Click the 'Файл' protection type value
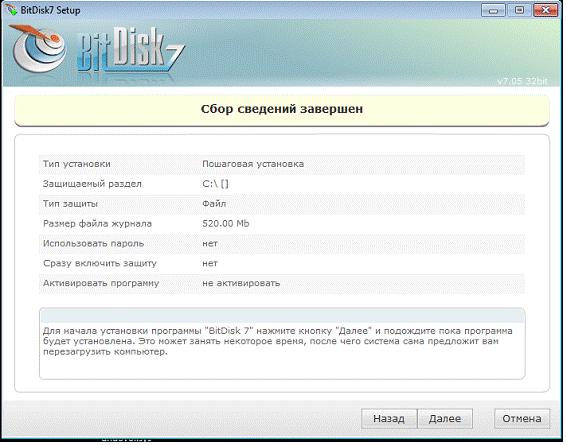Screen dimensions: 566x445 [214, 204]
